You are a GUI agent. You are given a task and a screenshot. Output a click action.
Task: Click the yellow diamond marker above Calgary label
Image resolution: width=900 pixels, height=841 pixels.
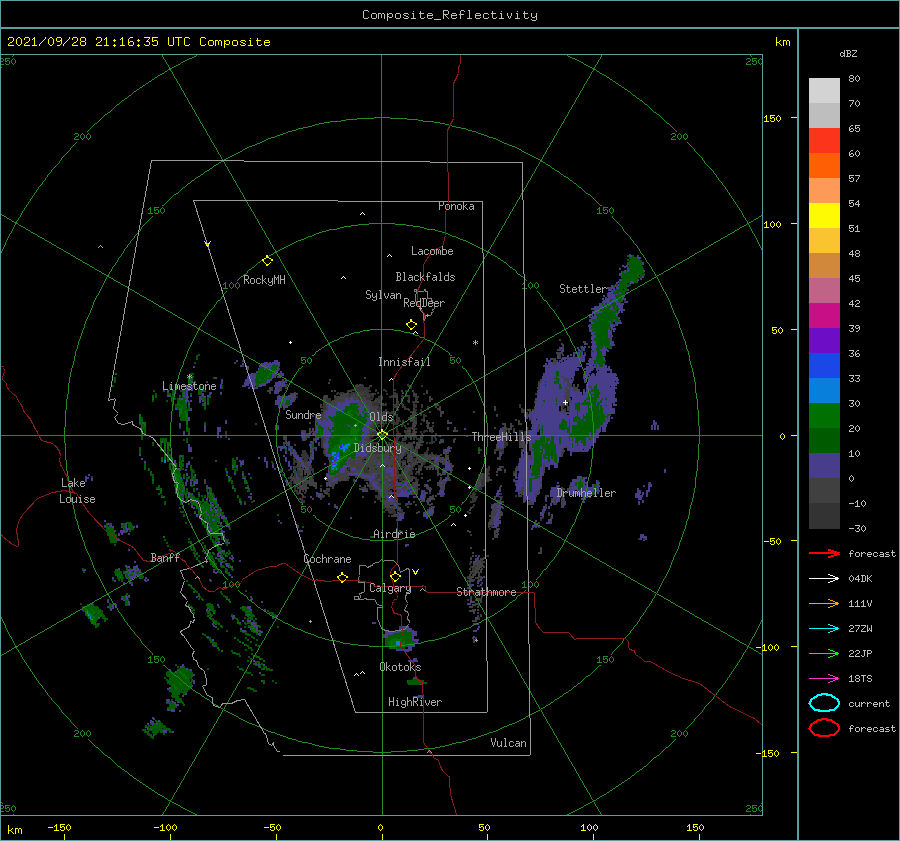tap(395, 576)
